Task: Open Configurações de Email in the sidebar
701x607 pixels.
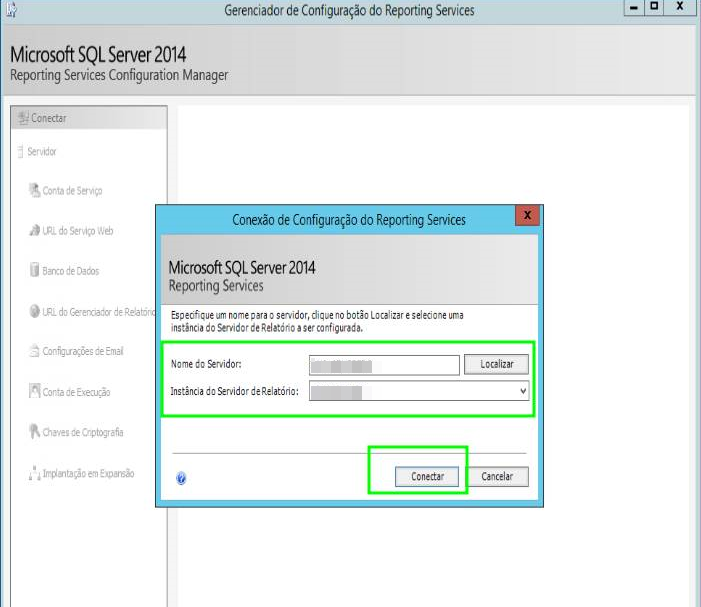Action: click(83, 351)
